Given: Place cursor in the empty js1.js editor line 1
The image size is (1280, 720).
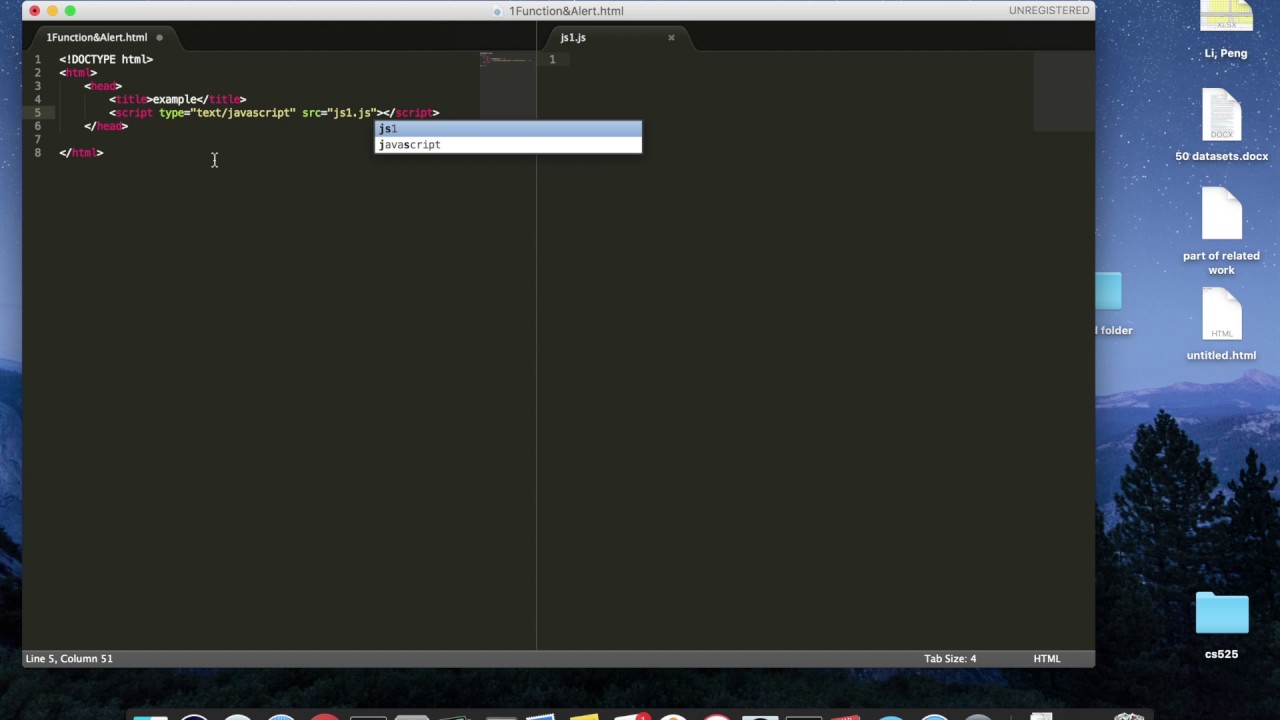Looking at the screenshot, I should pyautogui.click(x=800, y=59).
